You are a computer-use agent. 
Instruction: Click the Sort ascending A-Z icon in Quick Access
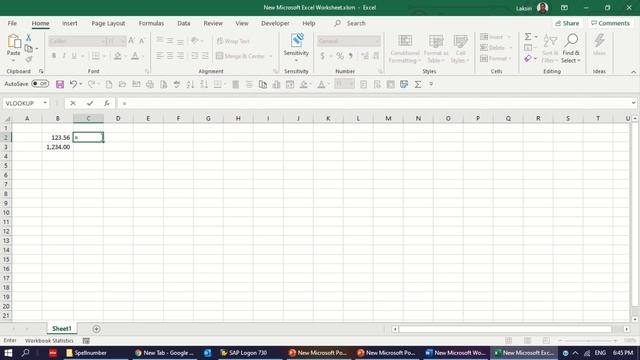point(190,84)
